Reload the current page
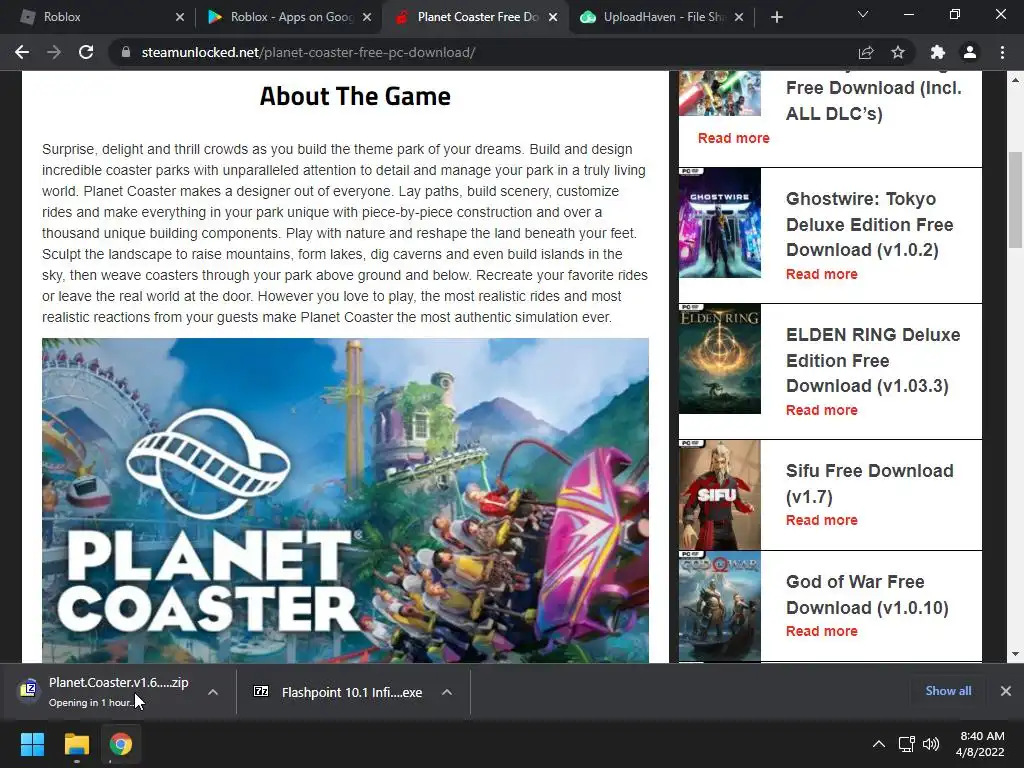1024x768 pixels. click(86, 52)
